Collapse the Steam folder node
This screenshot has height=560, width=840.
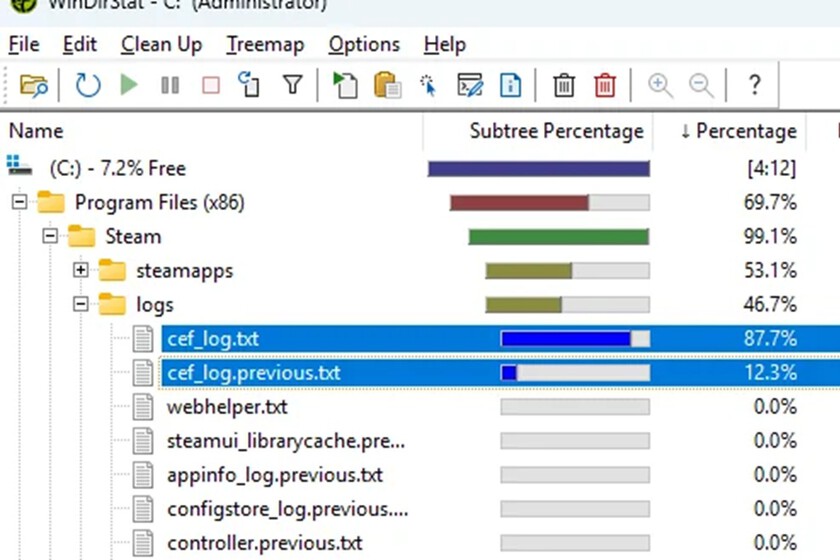pyautogui.click(x=50, y=236)
